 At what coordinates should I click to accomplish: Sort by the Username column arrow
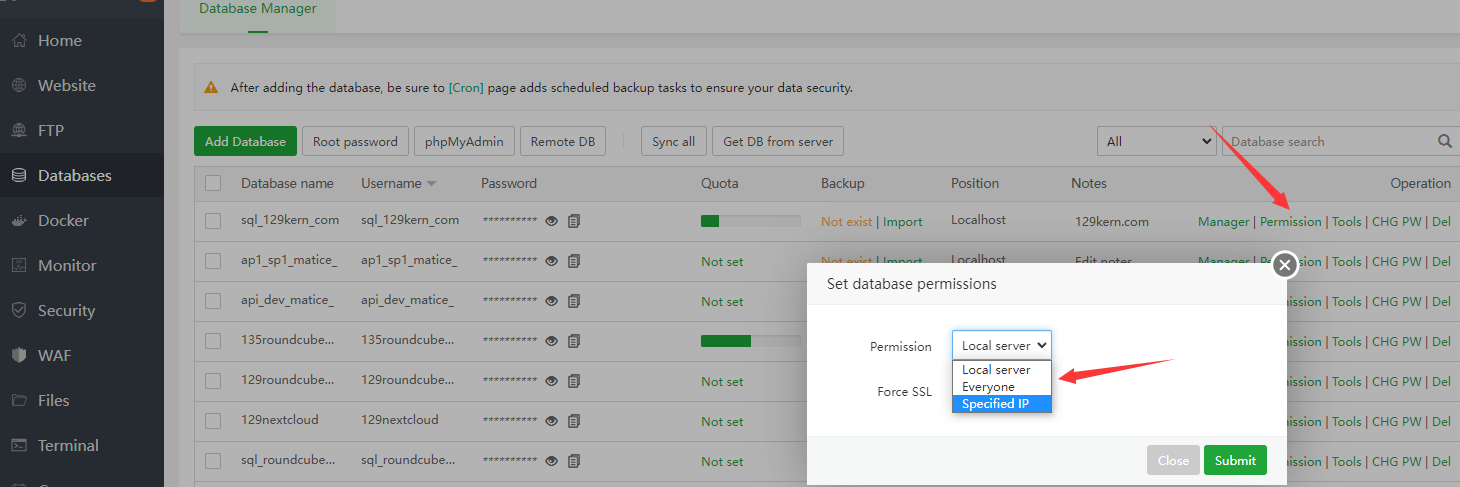coord(431,184)
